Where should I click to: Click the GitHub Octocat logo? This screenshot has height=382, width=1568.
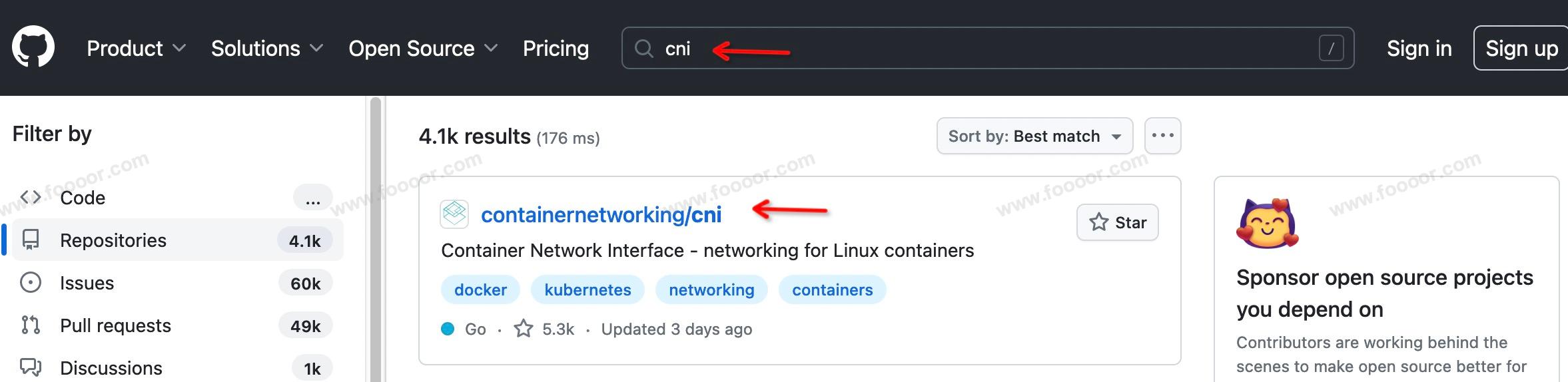tap(33, 47)
